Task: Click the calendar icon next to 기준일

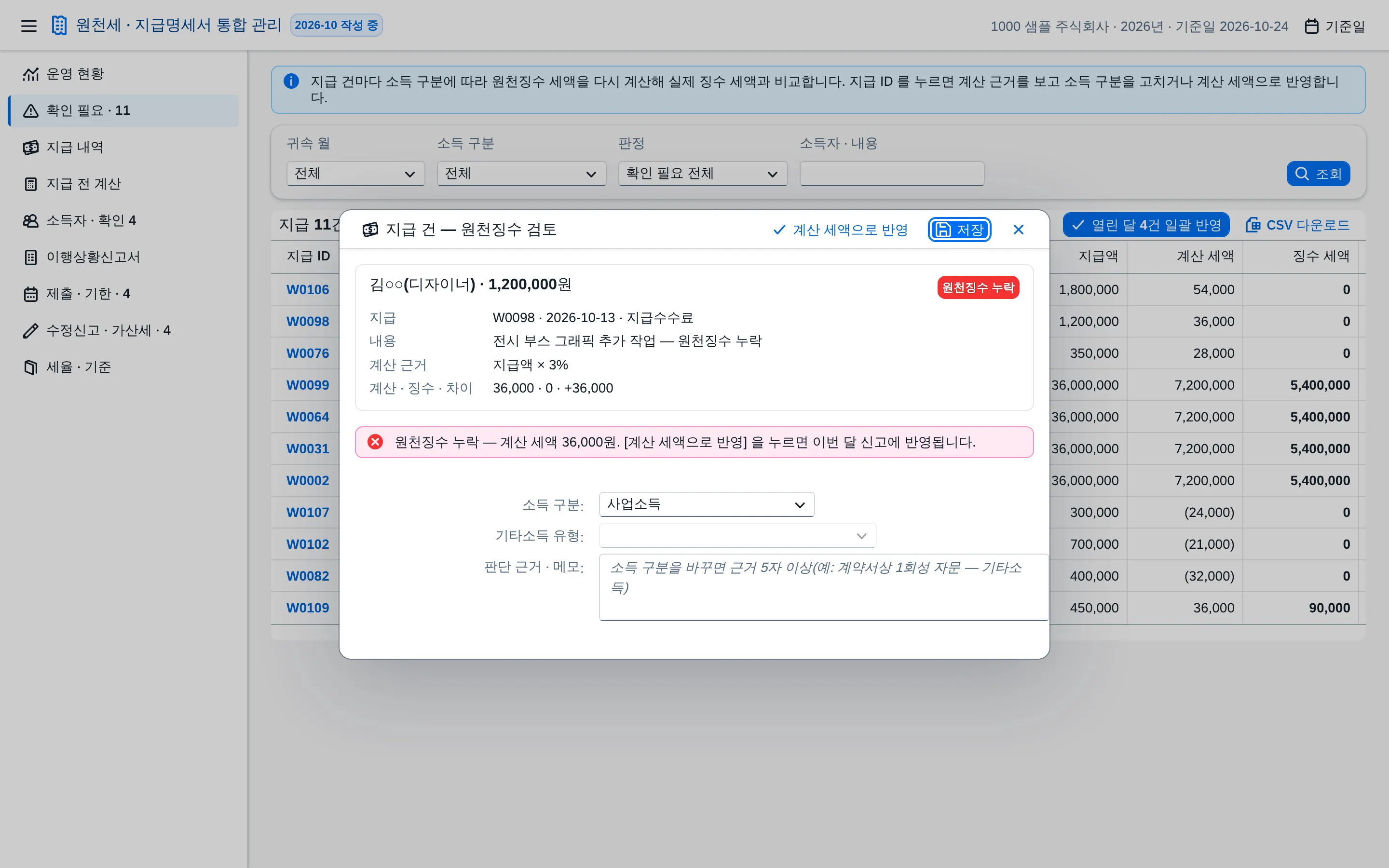Action: [1311, 27]
